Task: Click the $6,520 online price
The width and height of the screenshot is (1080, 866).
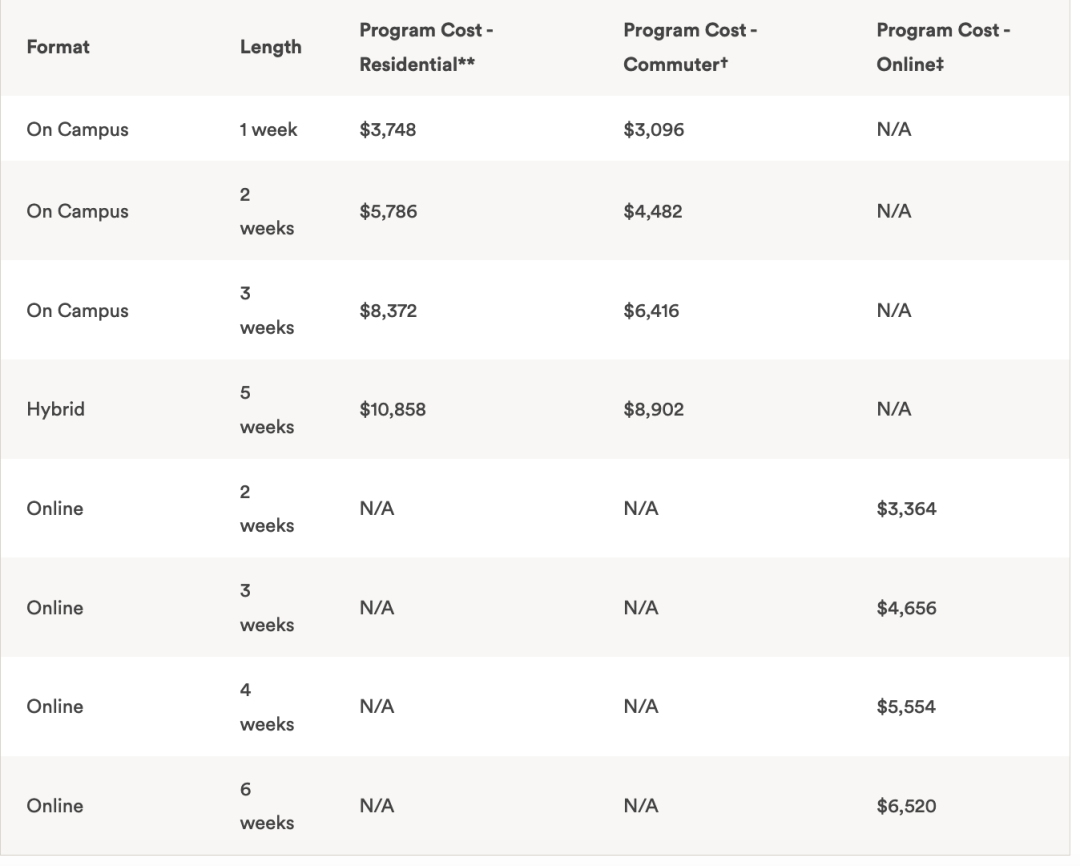Action: click(x=906, y=805)
